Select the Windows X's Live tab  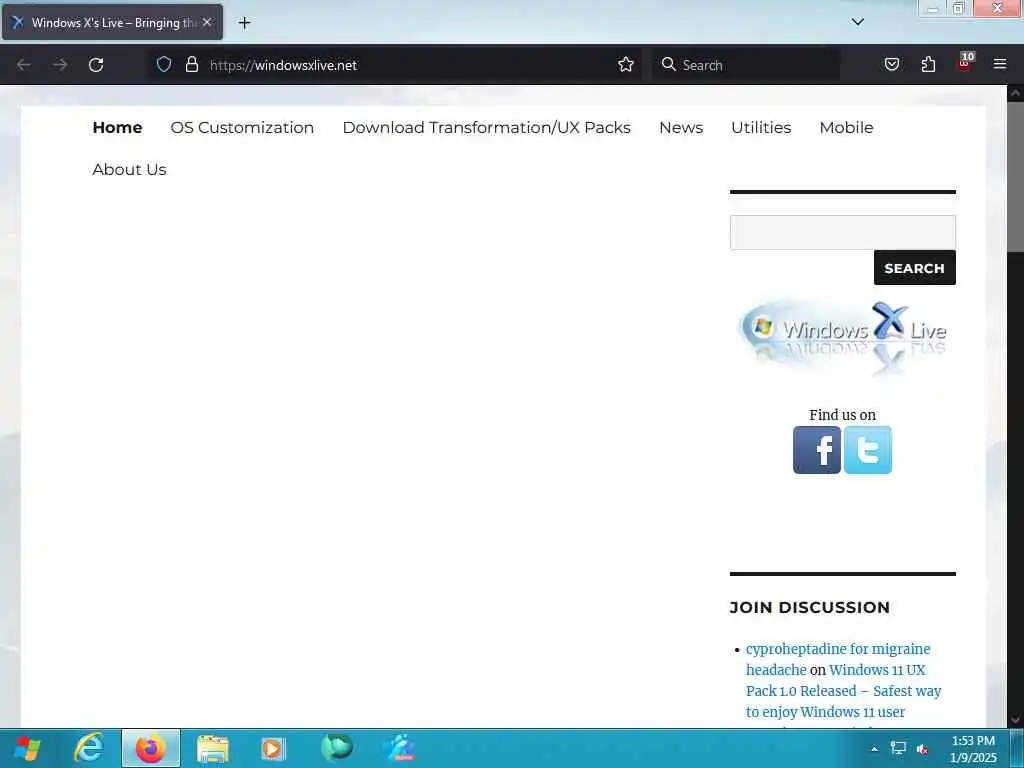(112, 22)
